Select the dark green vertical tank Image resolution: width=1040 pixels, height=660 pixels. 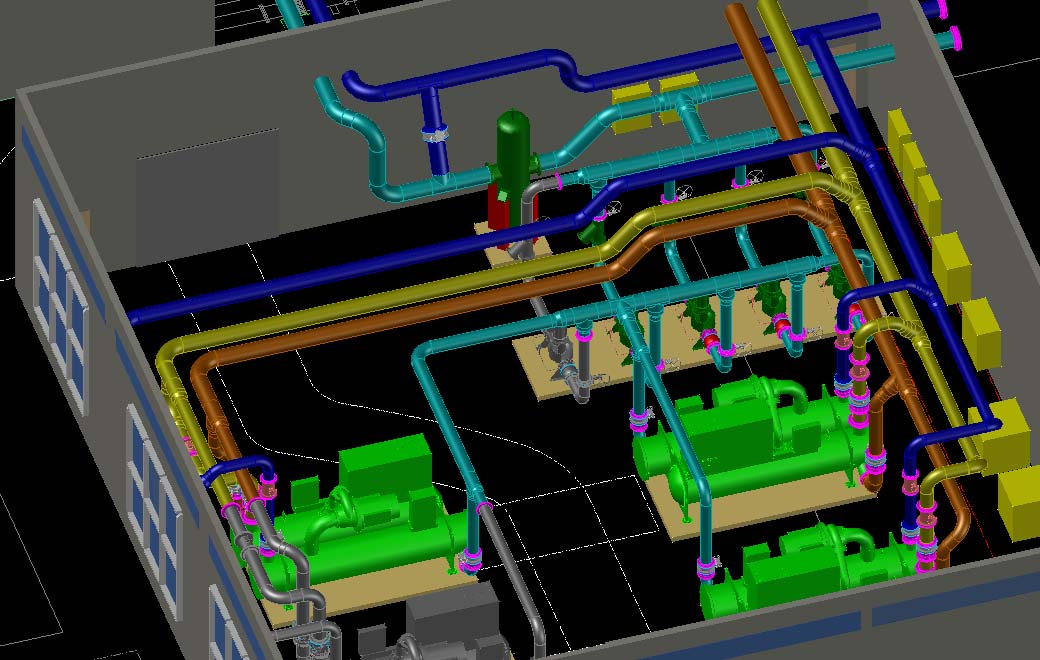tap(512, 148)
